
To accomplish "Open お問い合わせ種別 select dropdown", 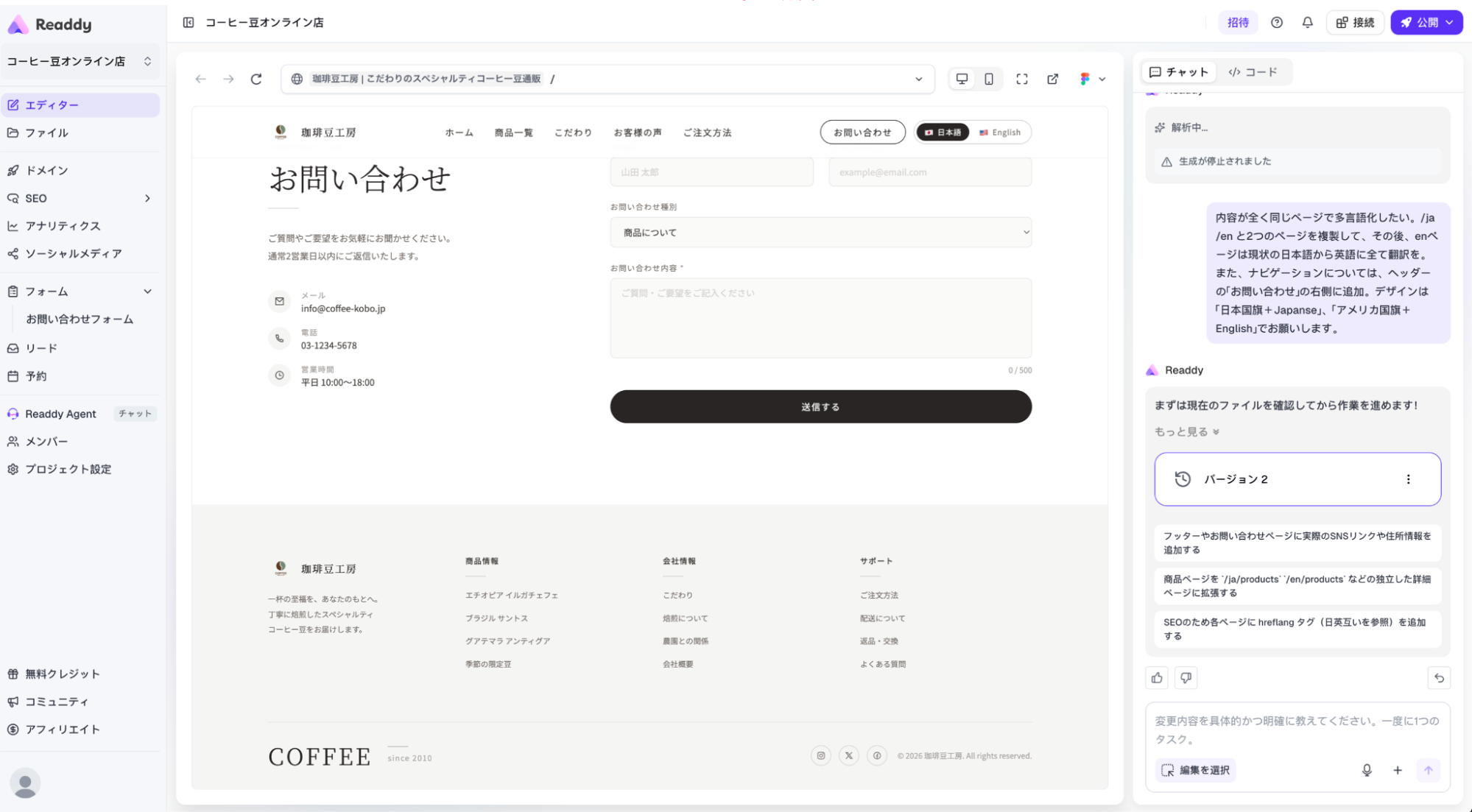I will 820,233.
